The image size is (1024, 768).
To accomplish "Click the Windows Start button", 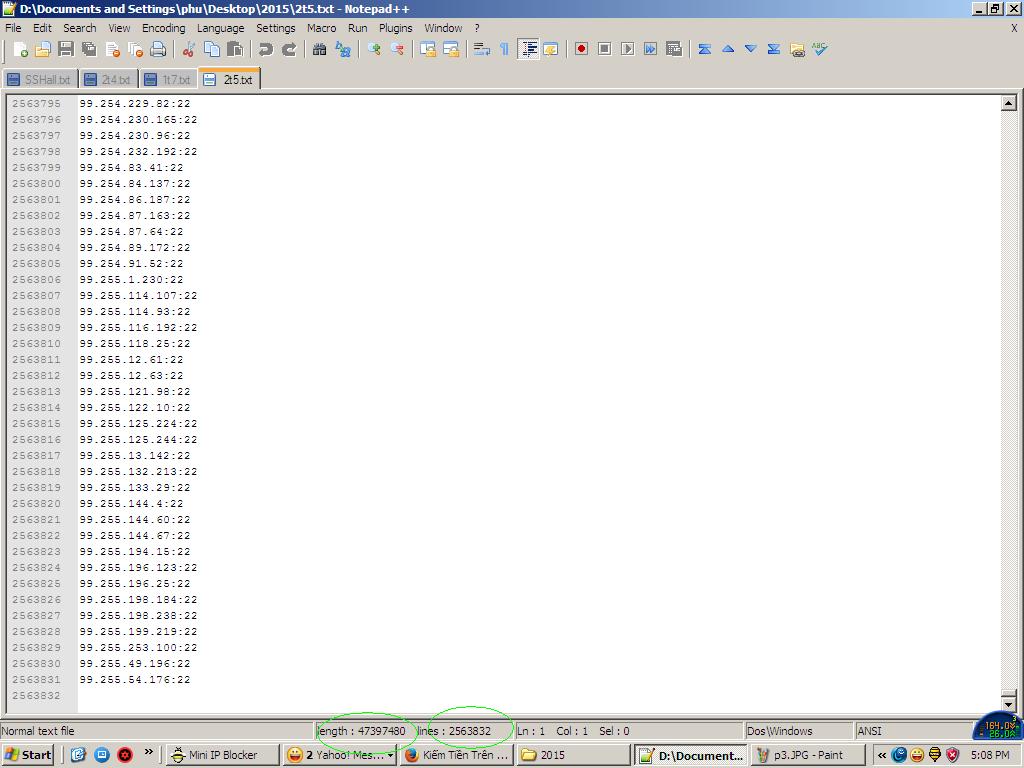I will tap(28, 755).
